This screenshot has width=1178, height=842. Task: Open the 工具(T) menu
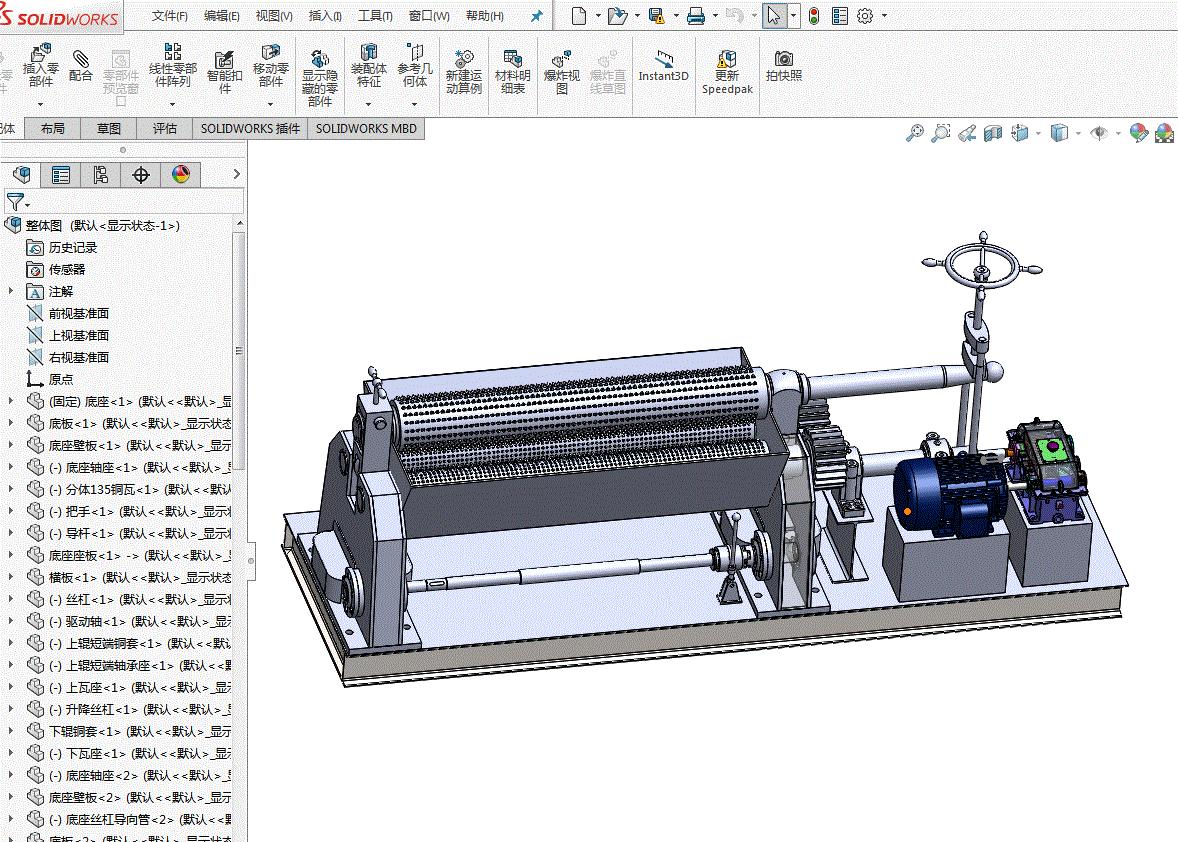(375, 16)
